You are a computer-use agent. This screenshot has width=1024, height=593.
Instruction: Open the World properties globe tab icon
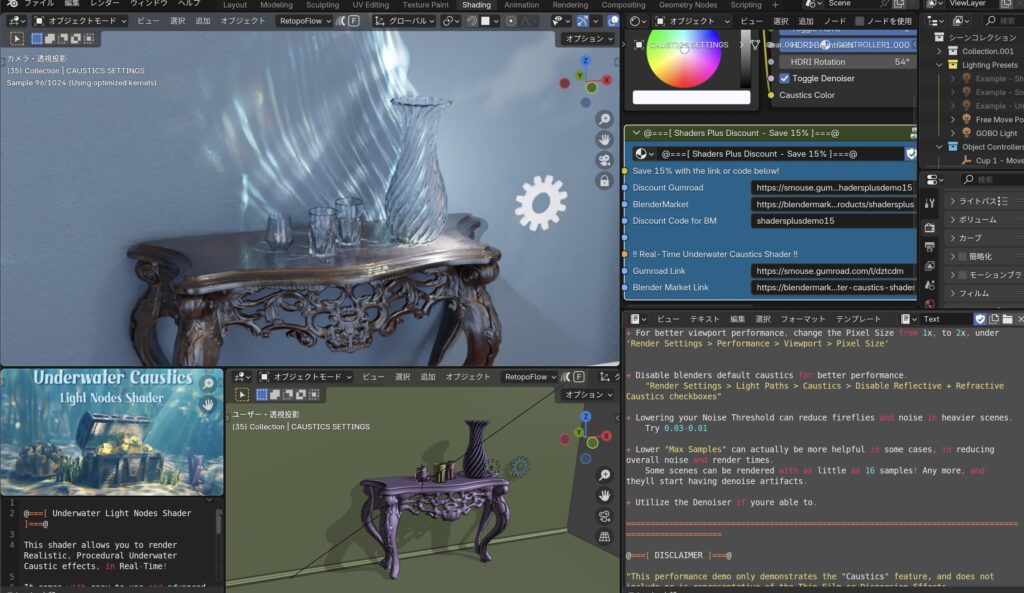pyautogui.click(x=930, y=303)
